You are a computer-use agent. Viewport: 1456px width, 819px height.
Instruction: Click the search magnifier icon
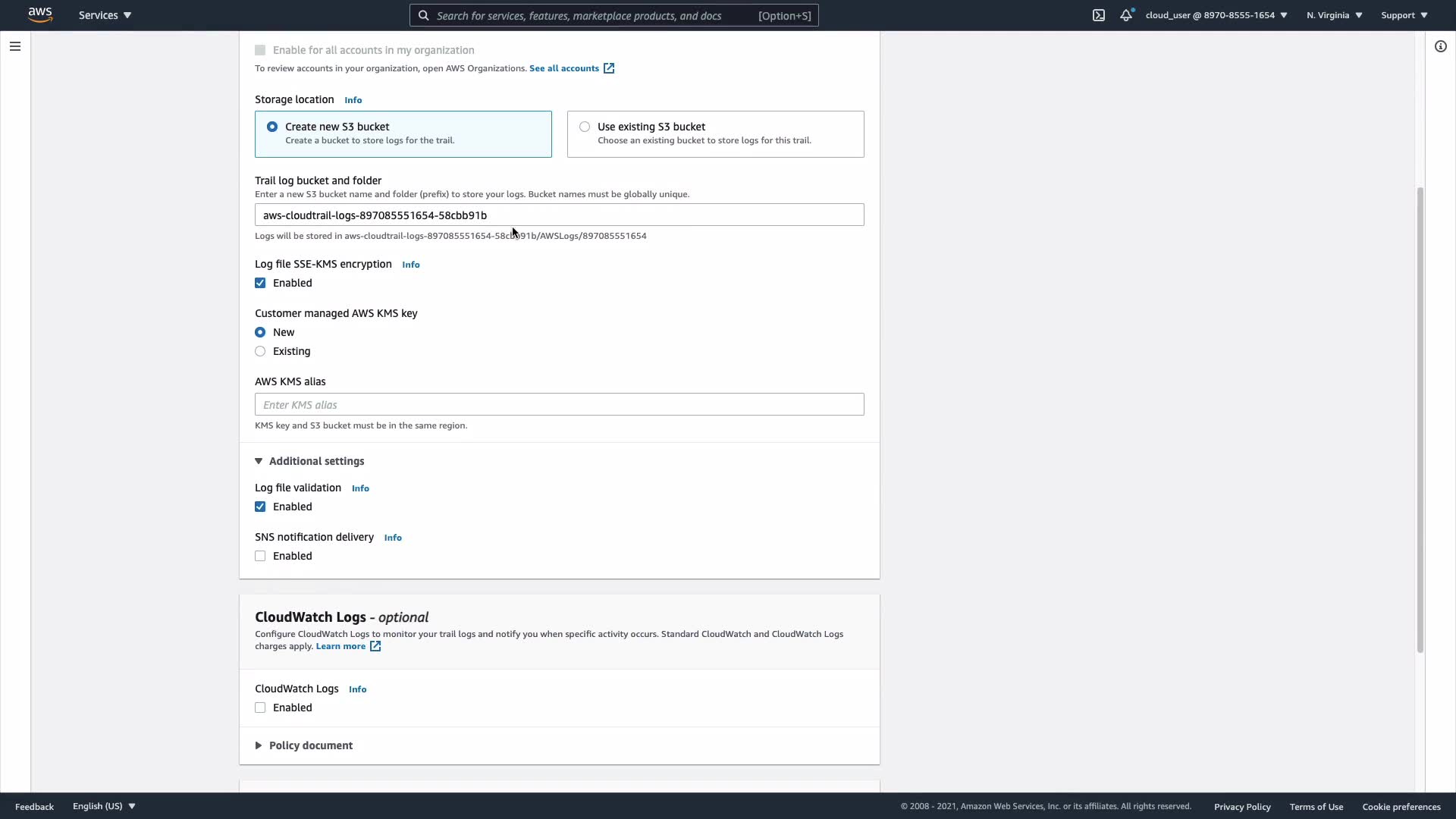[x=424, y=15]
